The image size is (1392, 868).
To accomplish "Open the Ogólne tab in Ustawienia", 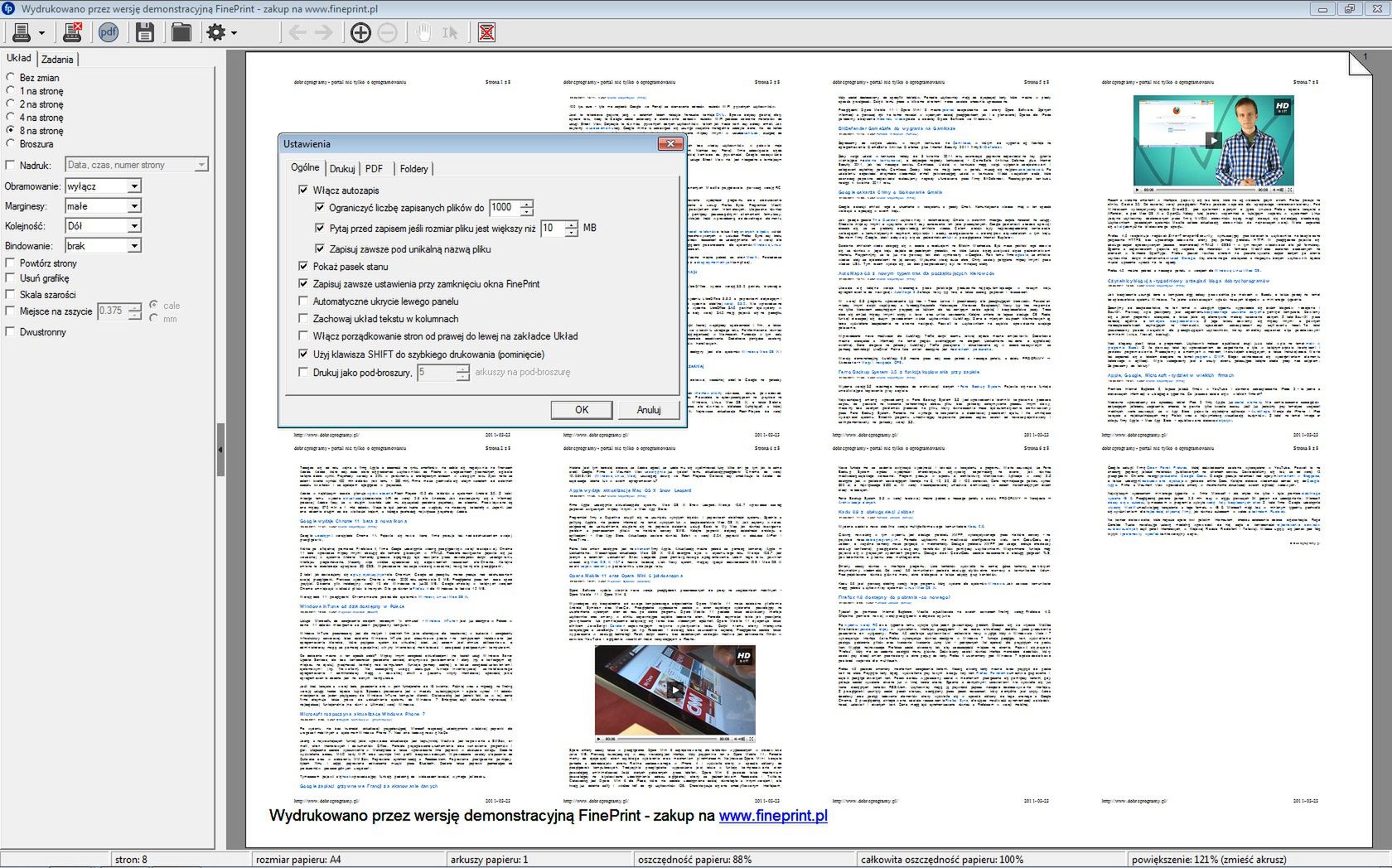I will click(305, 167).
